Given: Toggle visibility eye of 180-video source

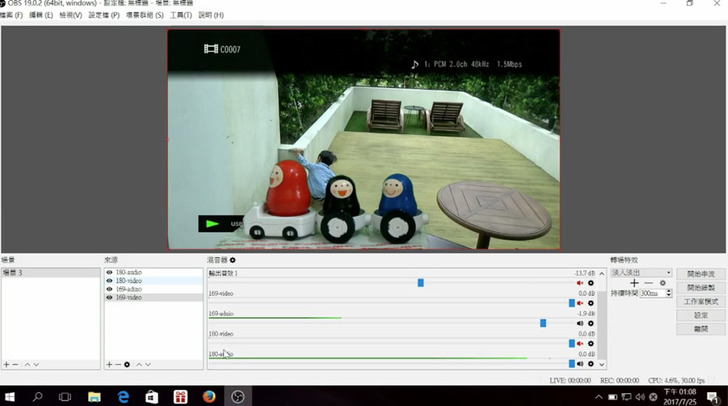Looking at the screenshot, I should click(110, 281).
